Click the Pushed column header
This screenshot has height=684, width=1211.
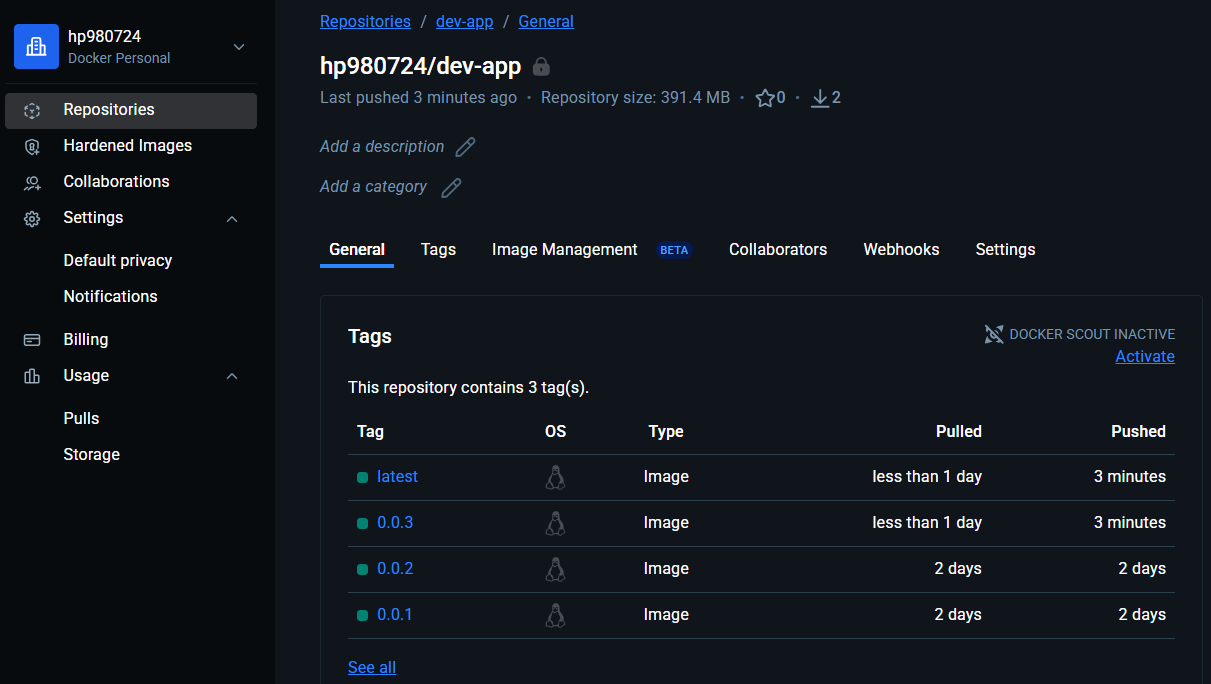coord(1138,432)
